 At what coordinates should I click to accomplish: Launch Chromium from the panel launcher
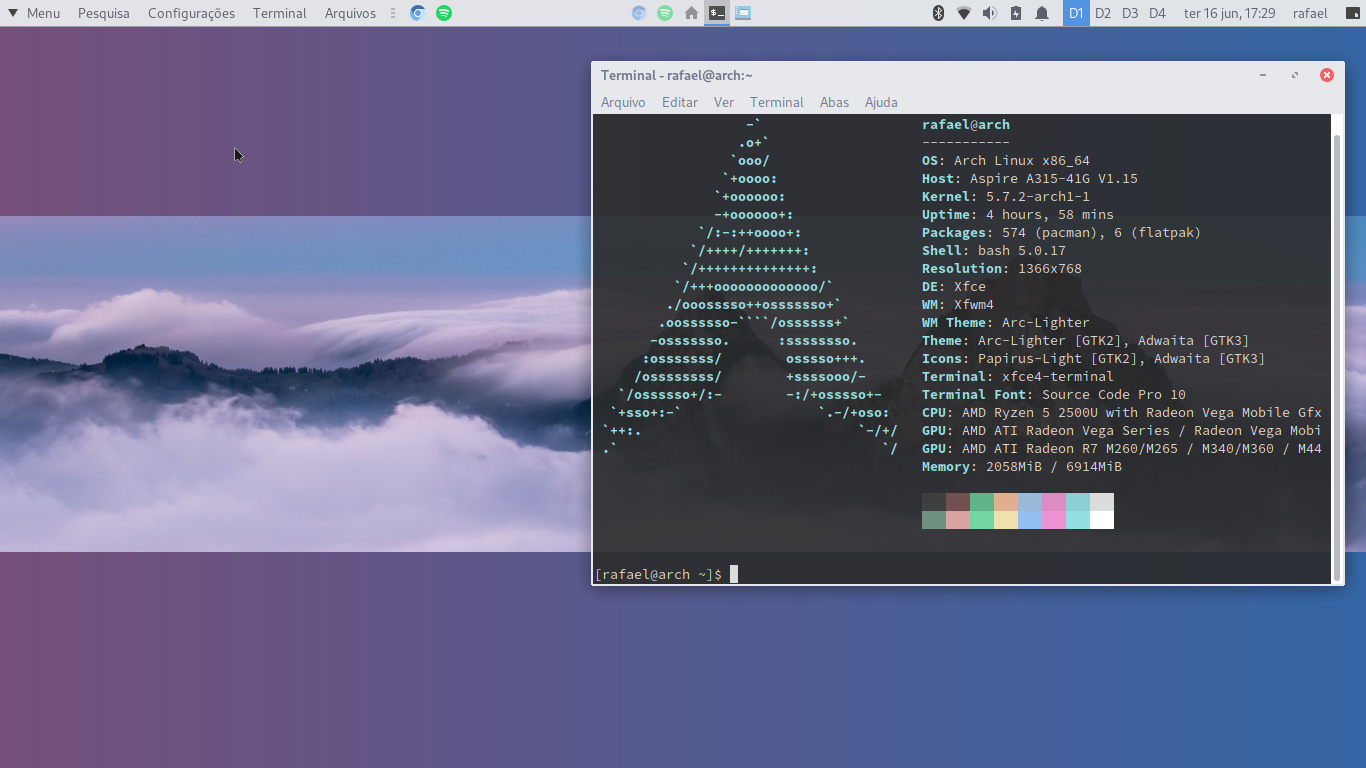click(417, 13)
